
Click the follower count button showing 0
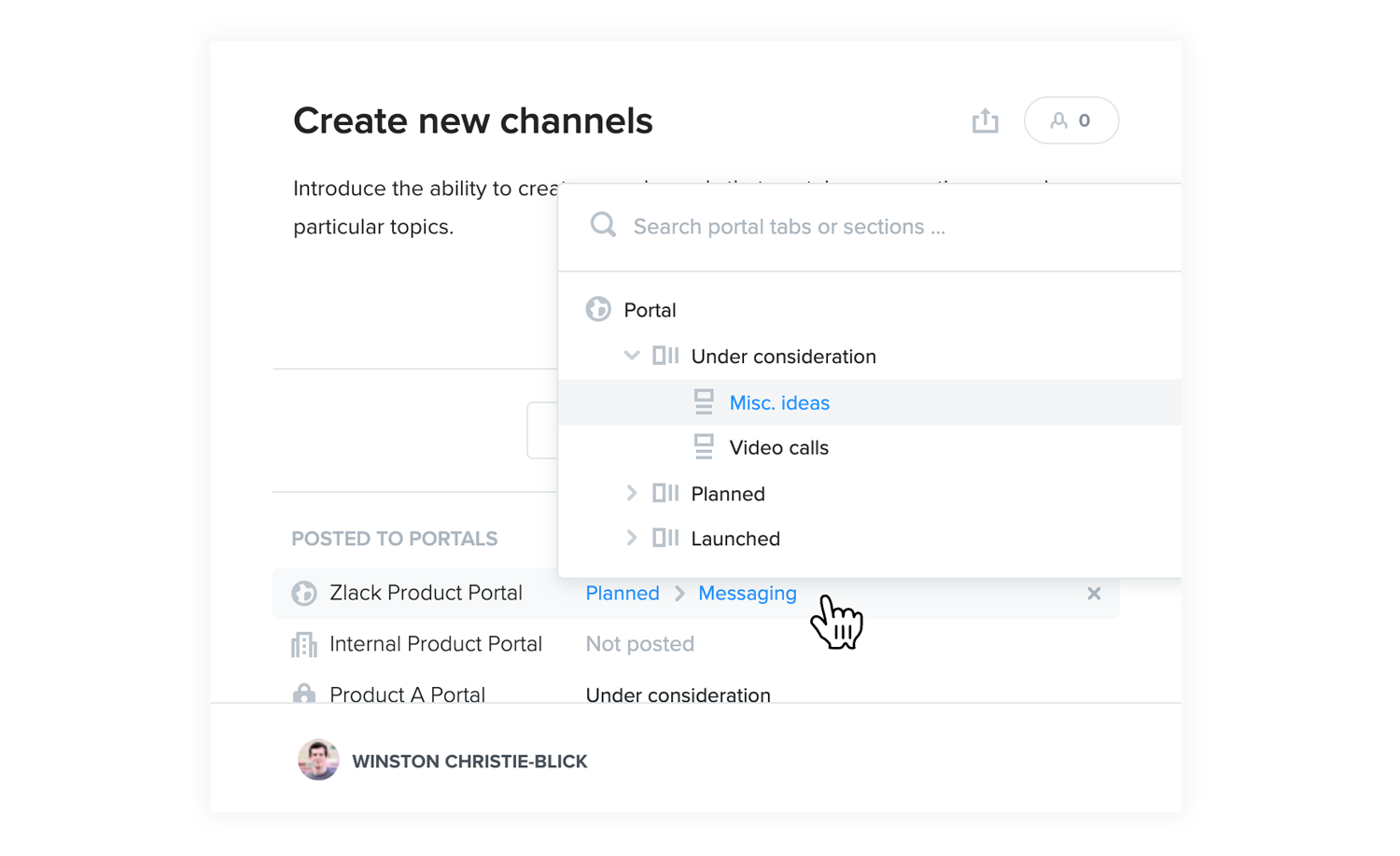[1071, 120]
